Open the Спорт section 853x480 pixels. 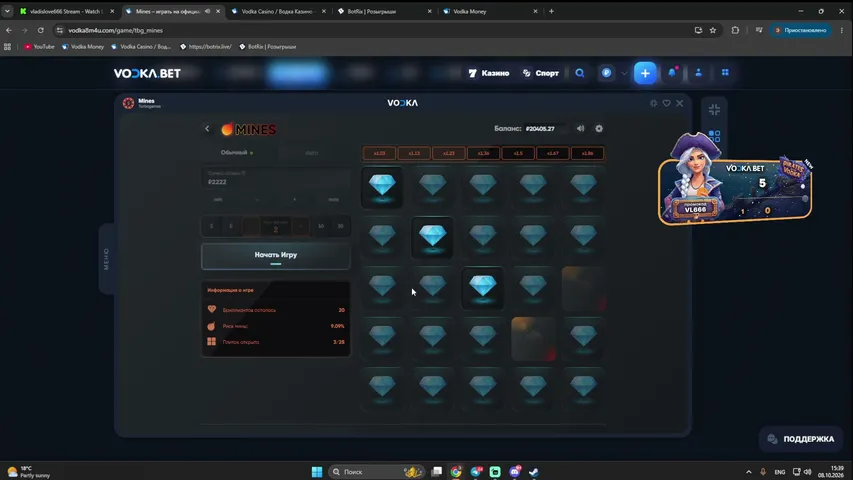click(x=541, y=73)
